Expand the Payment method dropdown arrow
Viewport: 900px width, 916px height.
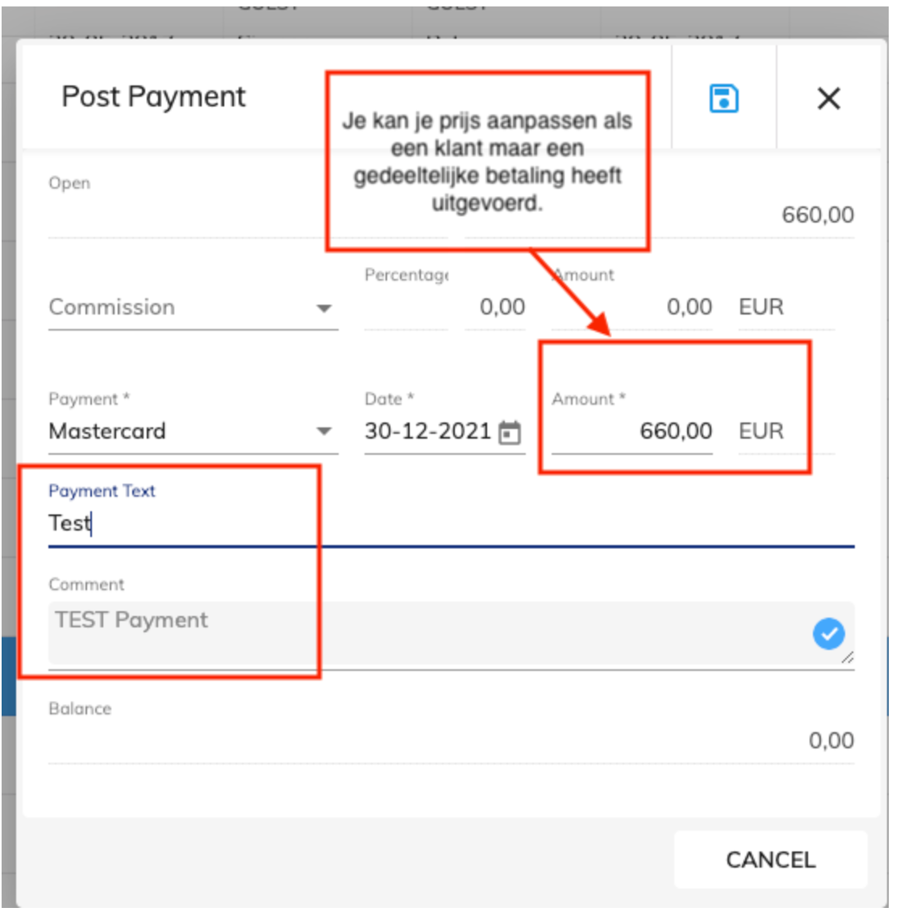324,432
